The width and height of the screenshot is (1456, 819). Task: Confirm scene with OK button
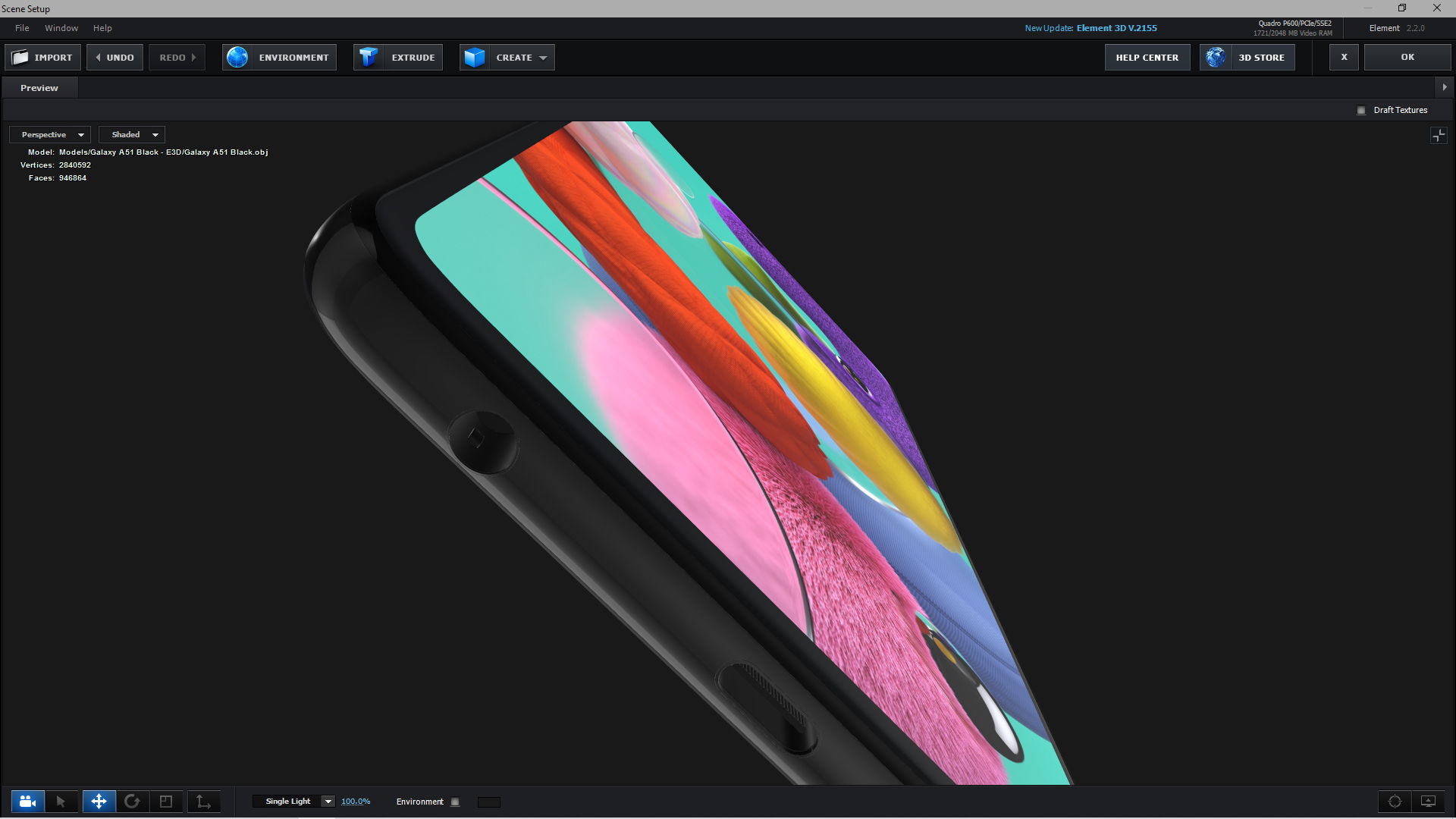(x=1407, y=58)
